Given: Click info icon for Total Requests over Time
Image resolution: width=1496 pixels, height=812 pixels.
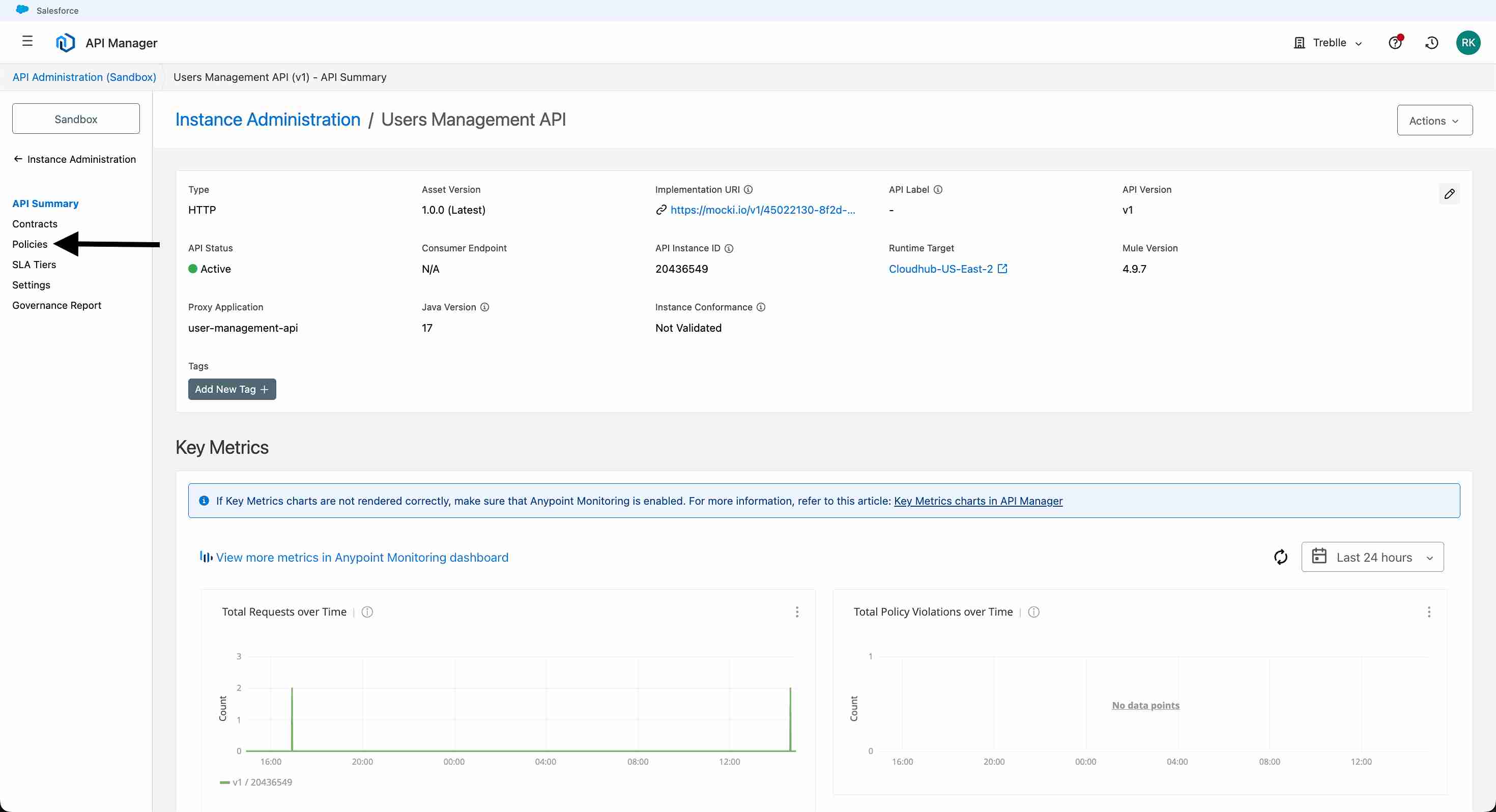Looking at the screenshot, I should [367, 612].
